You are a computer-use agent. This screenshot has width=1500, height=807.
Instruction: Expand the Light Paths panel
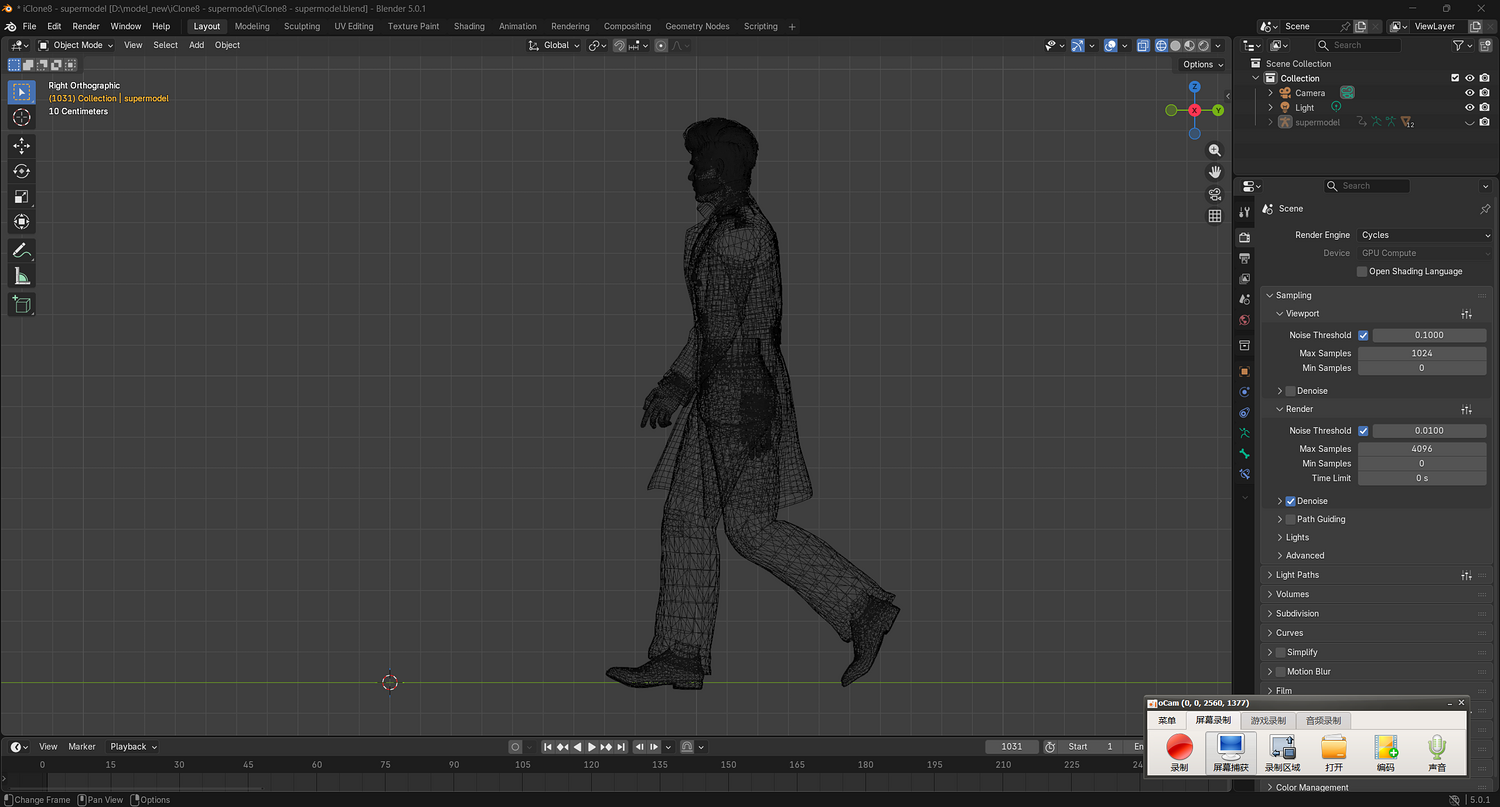point(1297,575)
